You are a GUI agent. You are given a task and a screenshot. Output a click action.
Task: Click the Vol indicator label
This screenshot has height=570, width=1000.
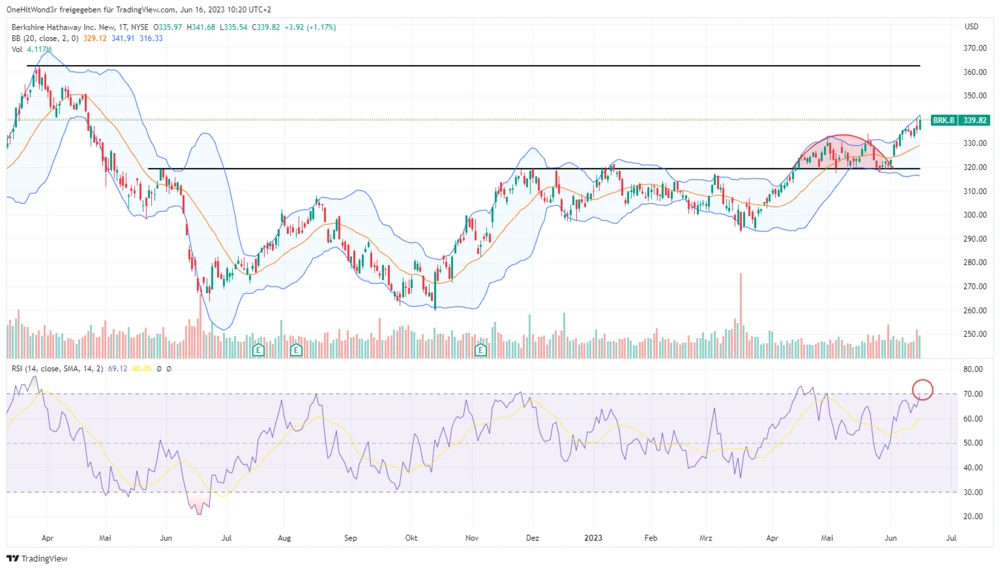point(17,49)
